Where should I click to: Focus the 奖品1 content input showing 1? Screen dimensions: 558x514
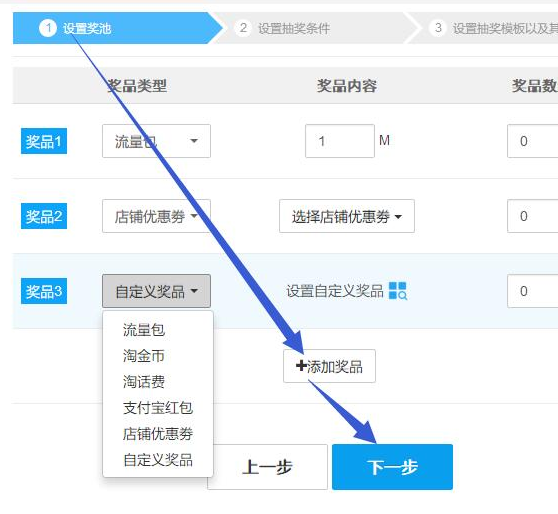(x=340, y=141)
